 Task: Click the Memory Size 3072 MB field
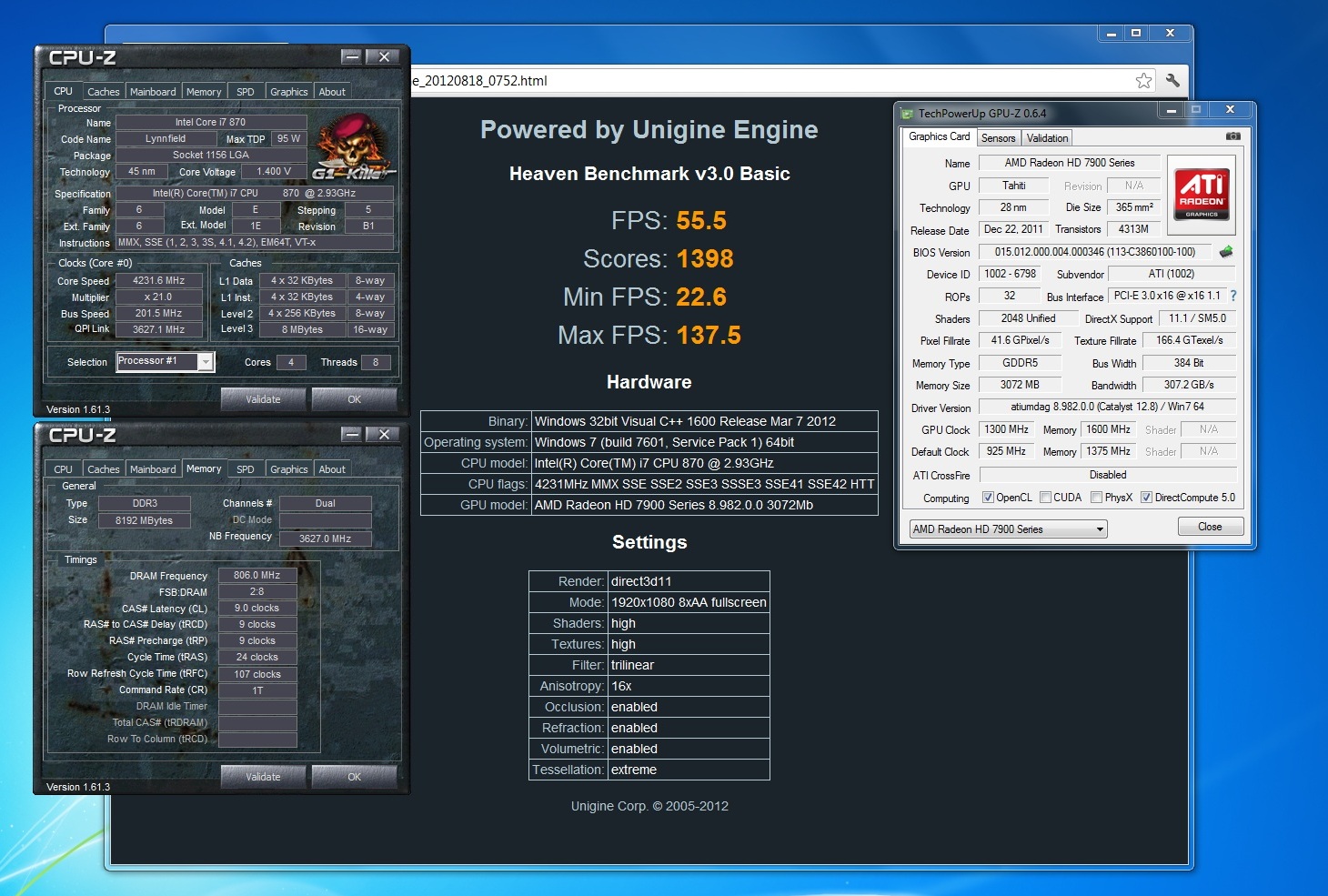coord(1020,385)
